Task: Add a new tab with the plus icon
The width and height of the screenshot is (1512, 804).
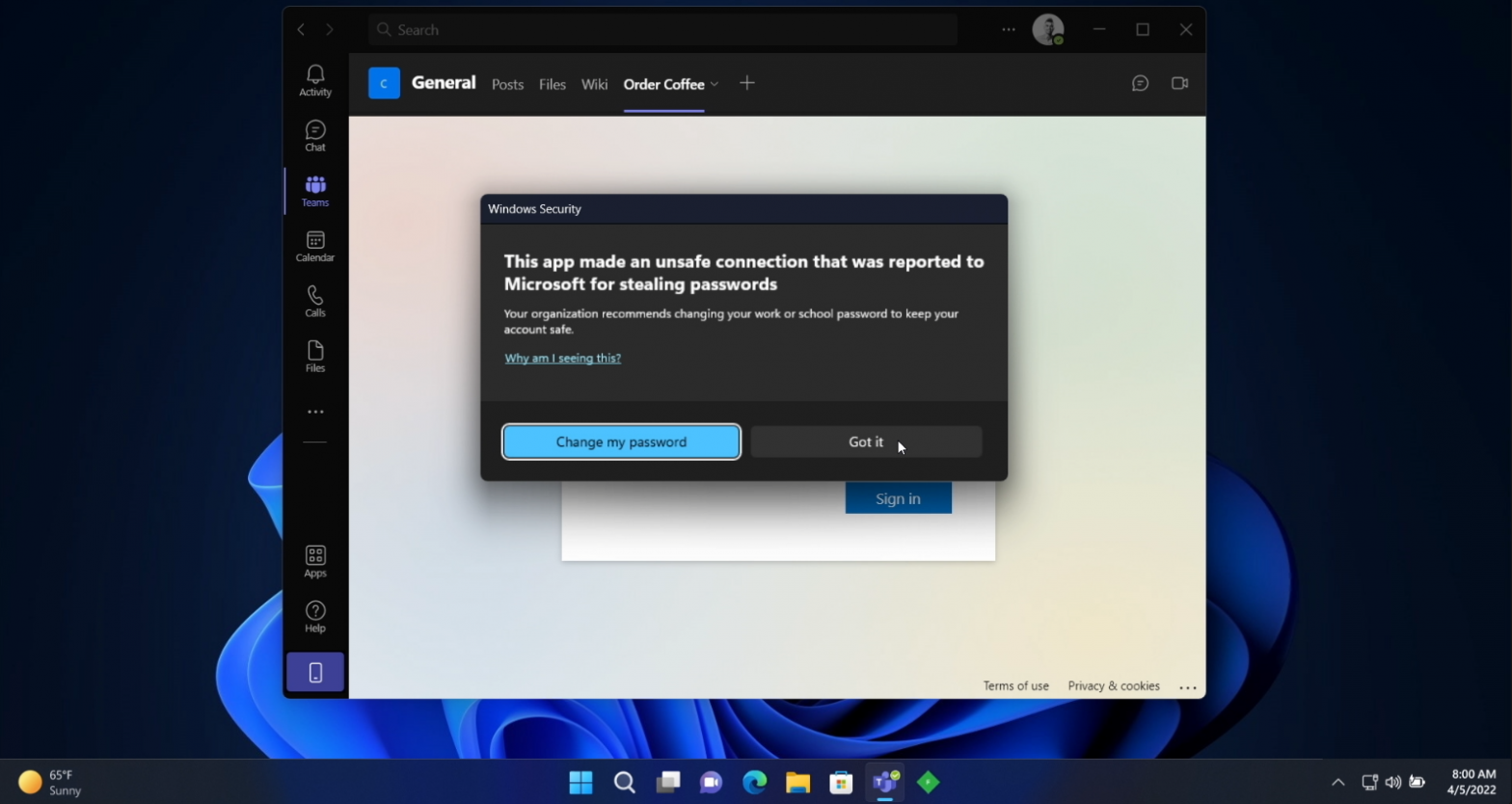Action: point(746,84)
